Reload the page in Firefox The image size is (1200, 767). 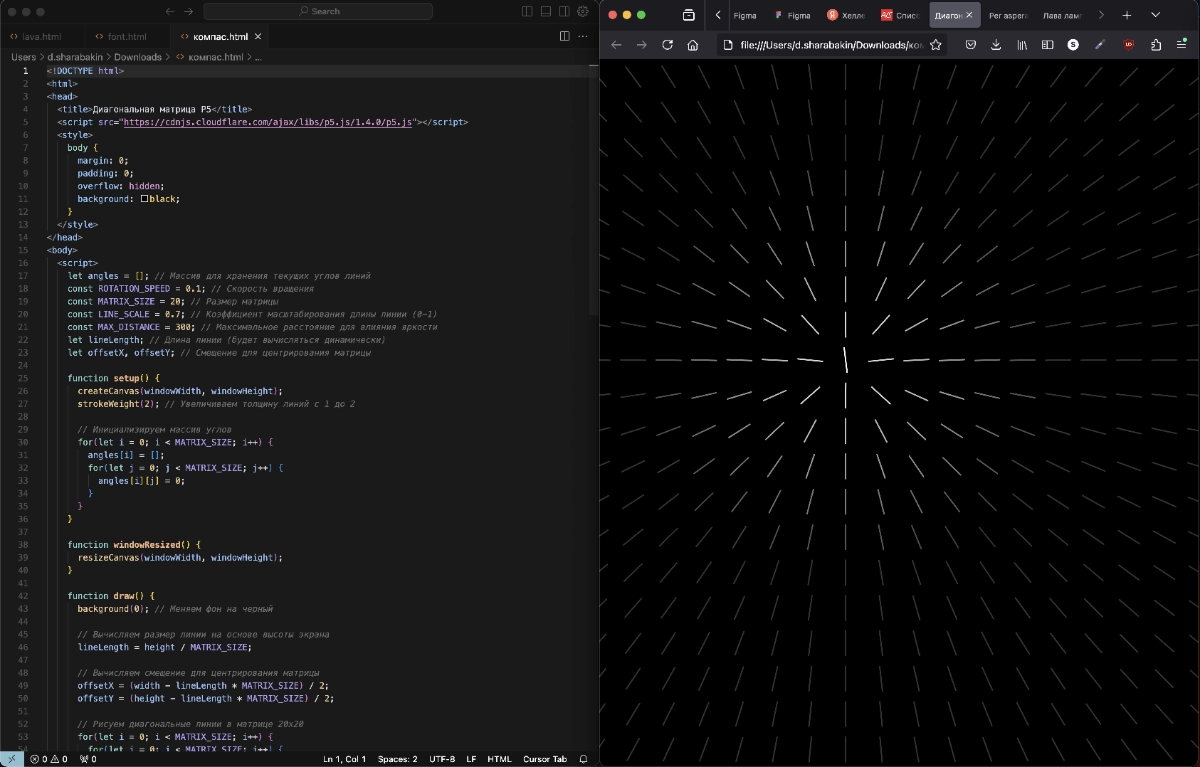(x=667, y=45)
